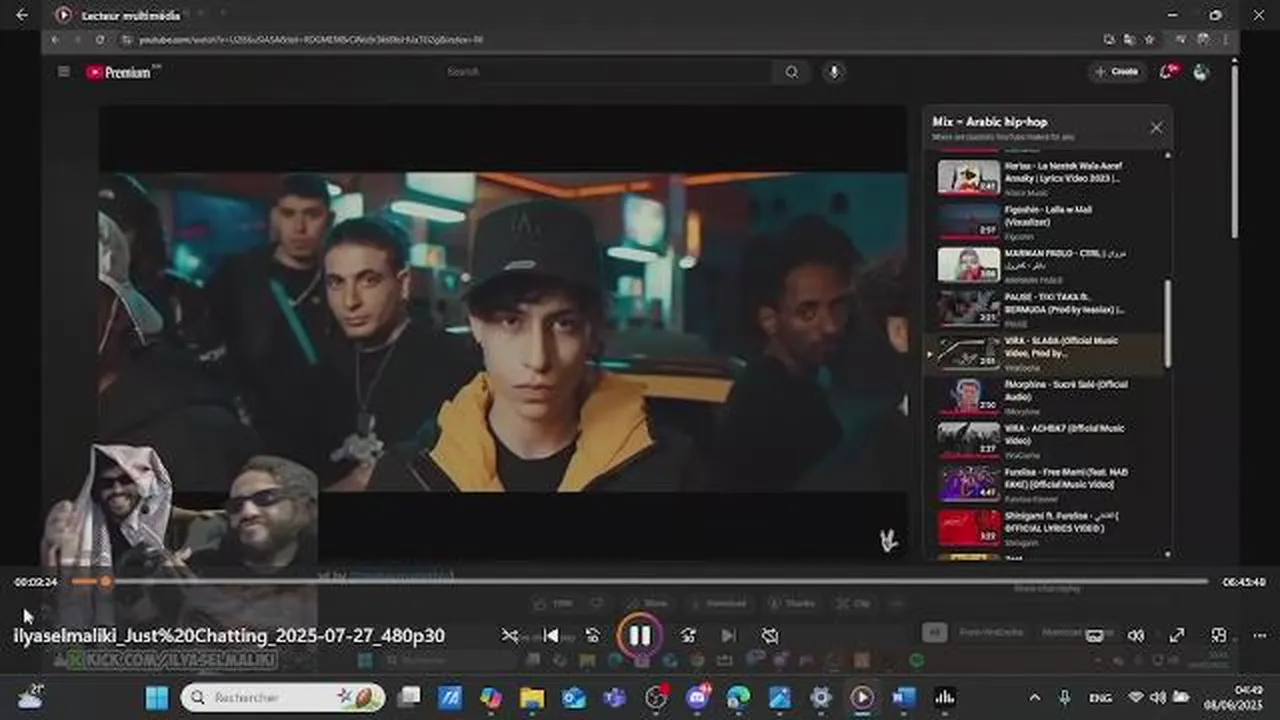Open Outlook from the taskbar
Image resolution: width=1280 pixels, height=720 pixels.
point(574,697)
